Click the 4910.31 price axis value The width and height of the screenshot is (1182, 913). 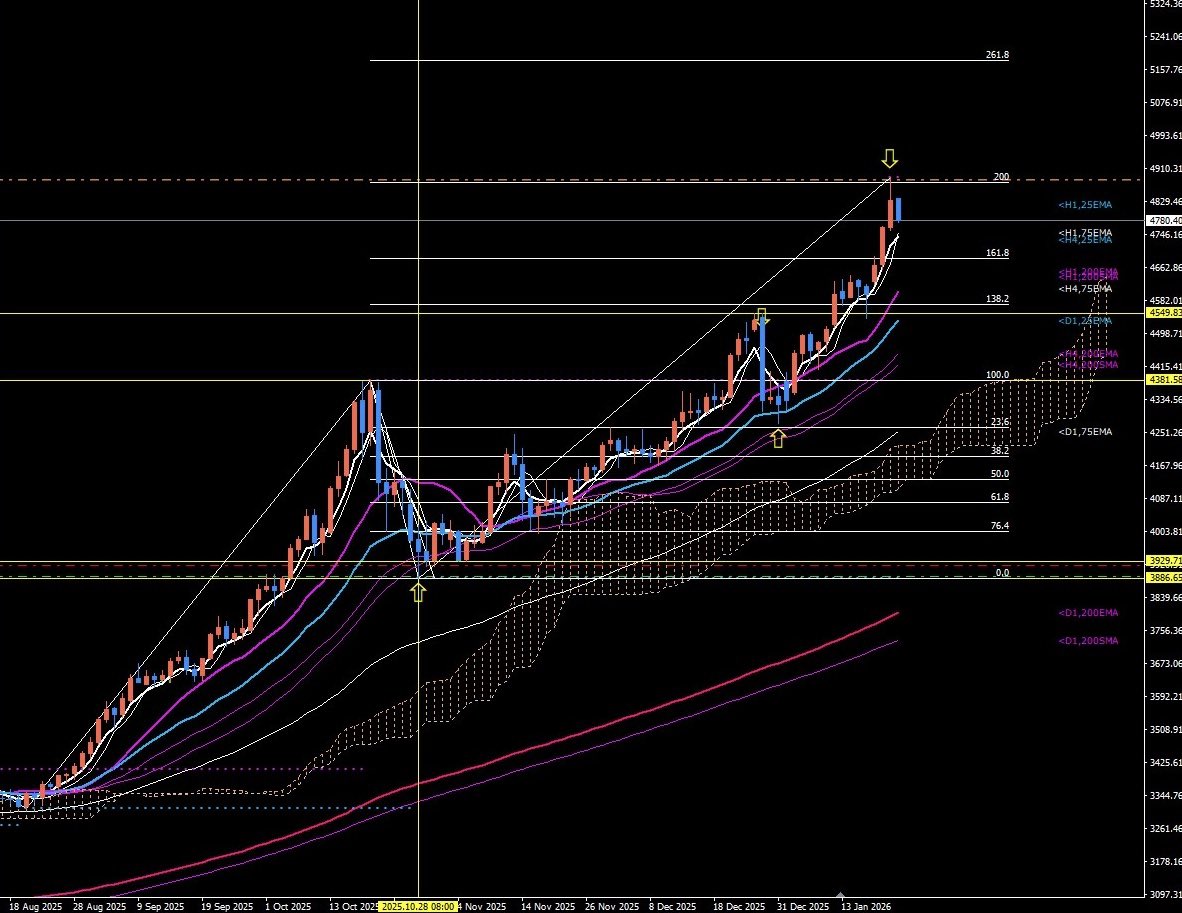1165,169
